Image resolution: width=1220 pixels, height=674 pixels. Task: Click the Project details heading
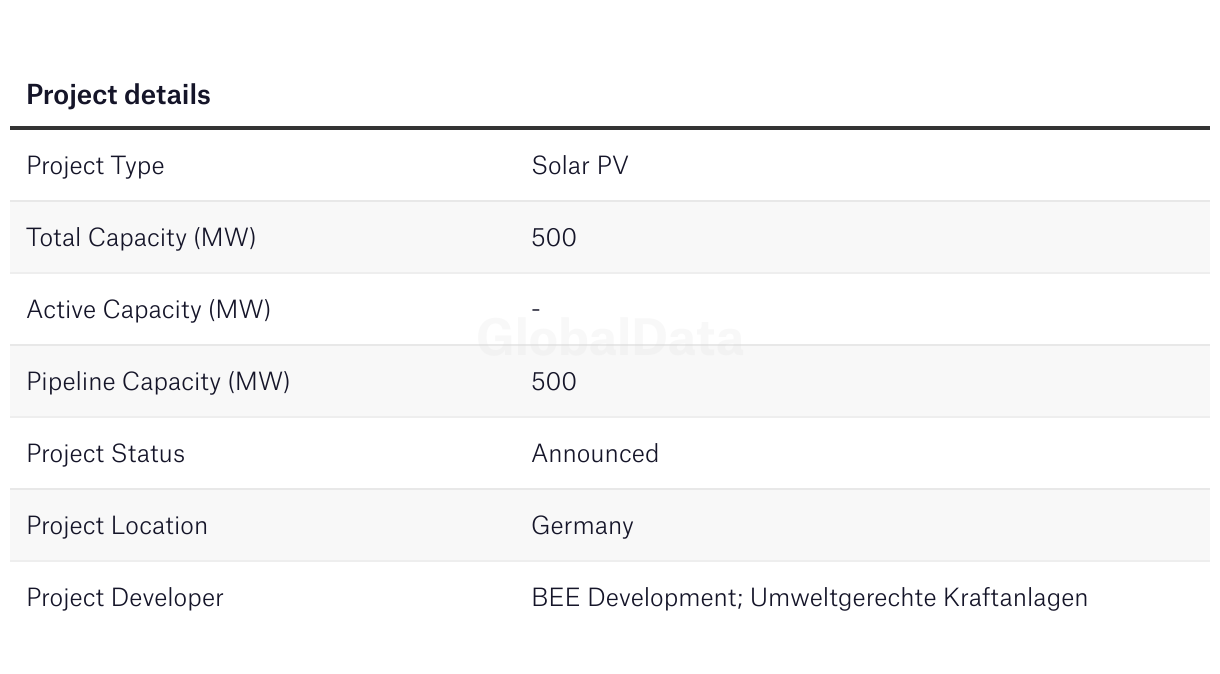tap(118, 95)
